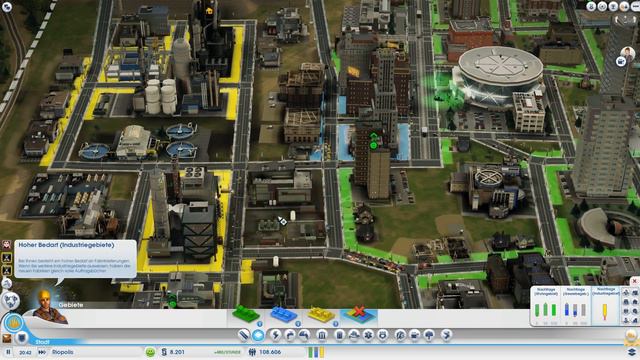Viewport: 640px width, 360px height.
Task: Click the Hoher Bedarf (Industriegebiete) speech bubble
Action: click(x=76, y=260)
